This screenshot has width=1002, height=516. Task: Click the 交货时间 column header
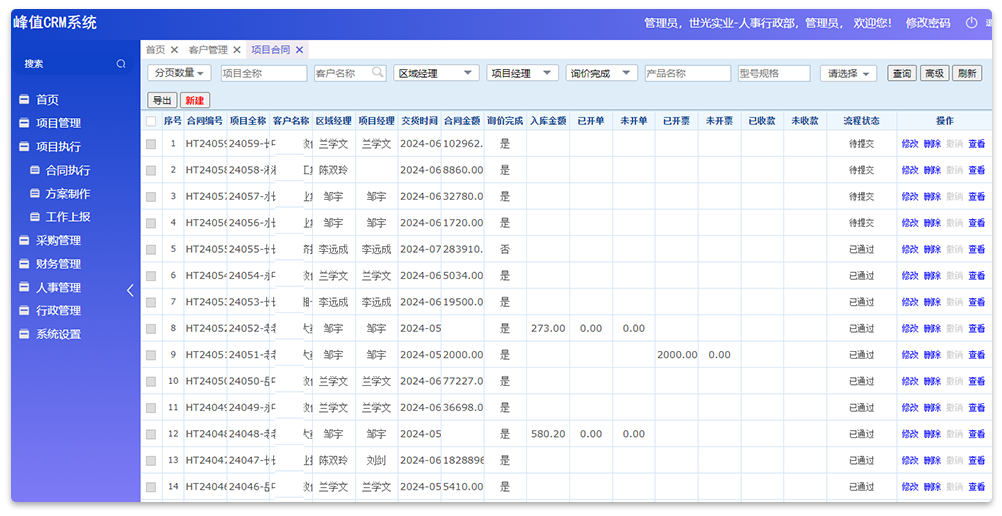coord(419,121)
